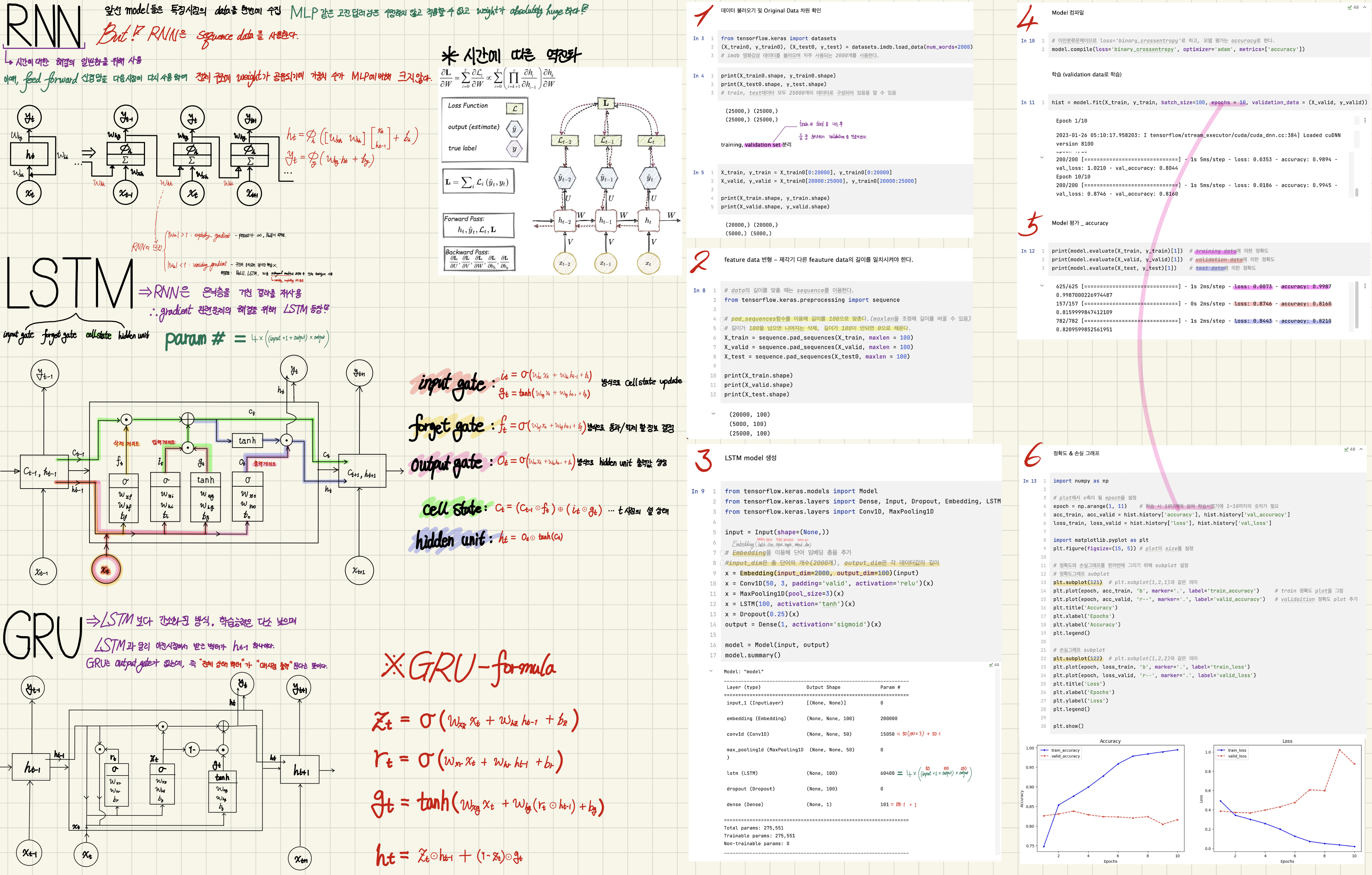Collapse the Model summary output
1372x875 pixels.
coord(711,671)
